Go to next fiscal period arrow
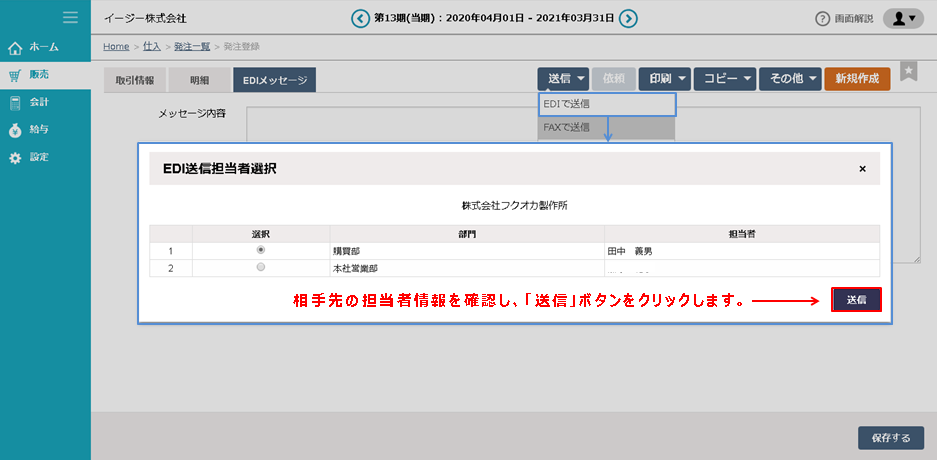The image size is (937, 460). tap(628, 18)
